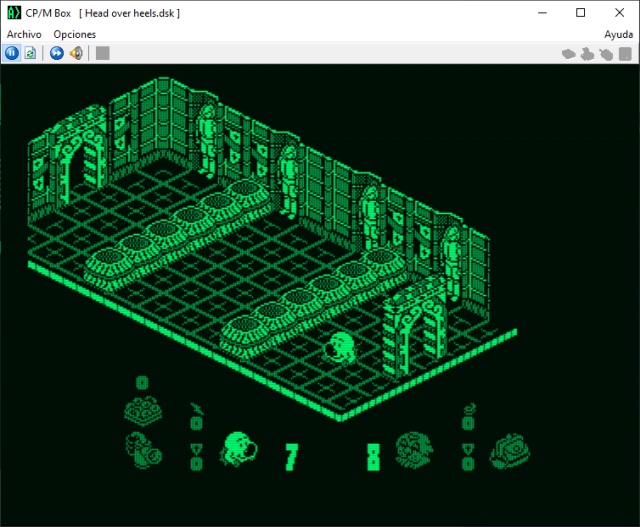Minimize the CP/M Box window
The image size is (640, 527).
click(x=542, y=13)
